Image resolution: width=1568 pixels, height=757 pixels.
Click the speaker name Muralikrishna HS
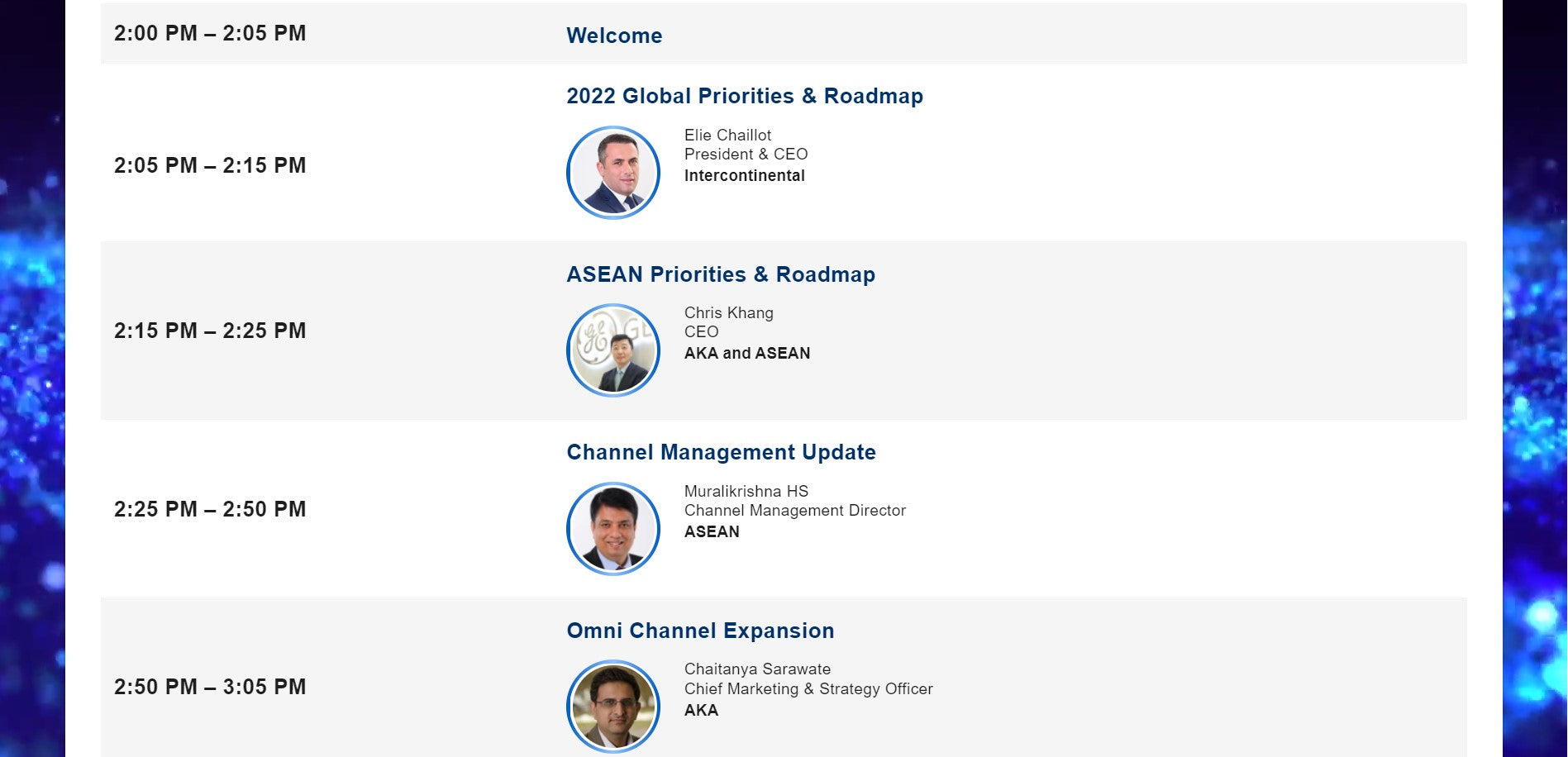(x=746, y=491)
